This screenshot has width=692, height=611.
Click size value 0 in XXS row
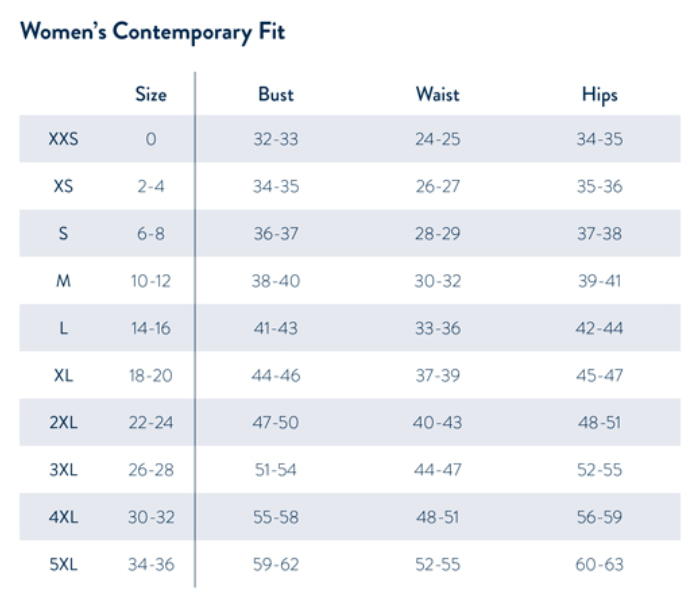[150, 139]
